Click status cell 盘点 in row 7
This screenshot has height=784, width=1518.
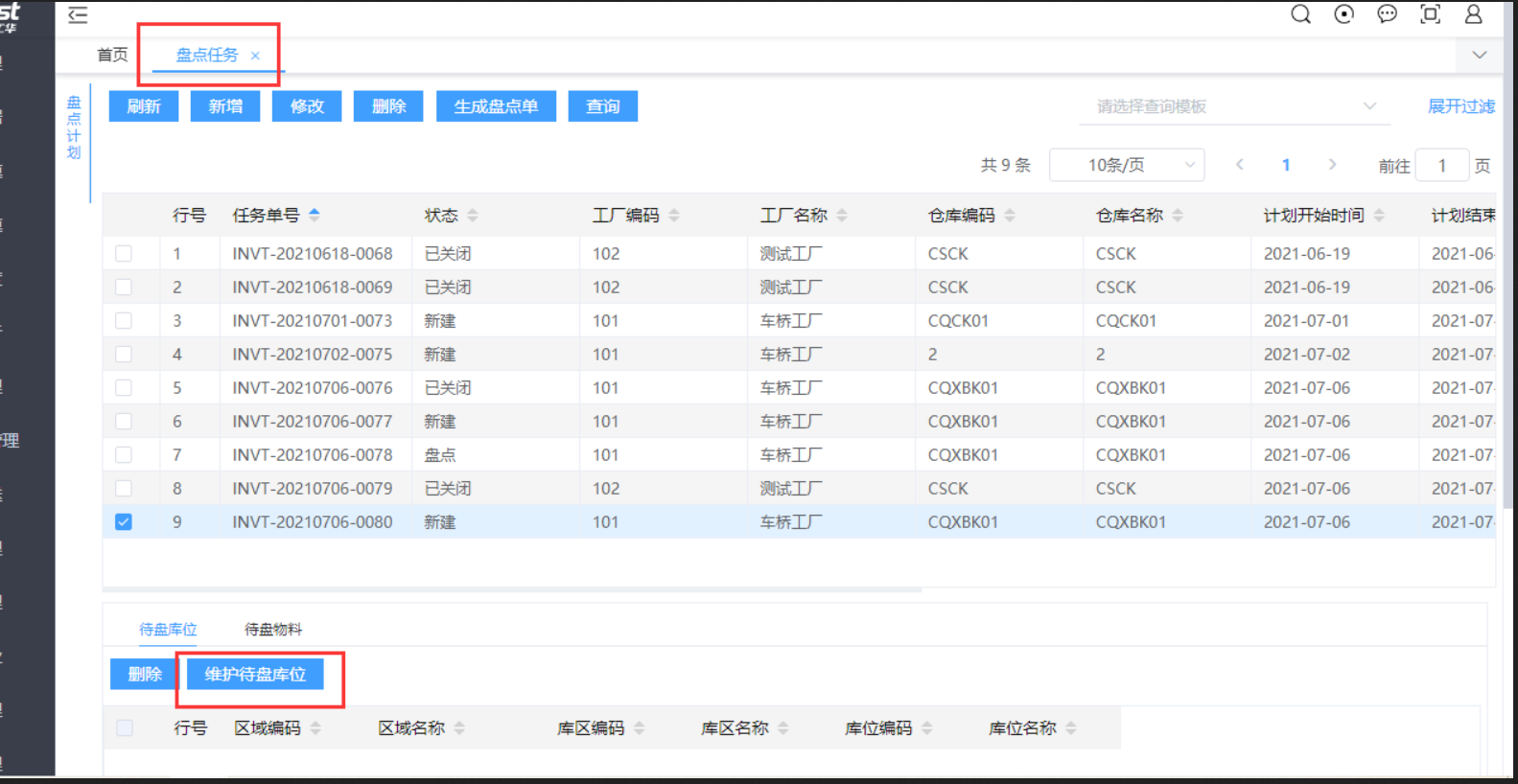point(440,455)
